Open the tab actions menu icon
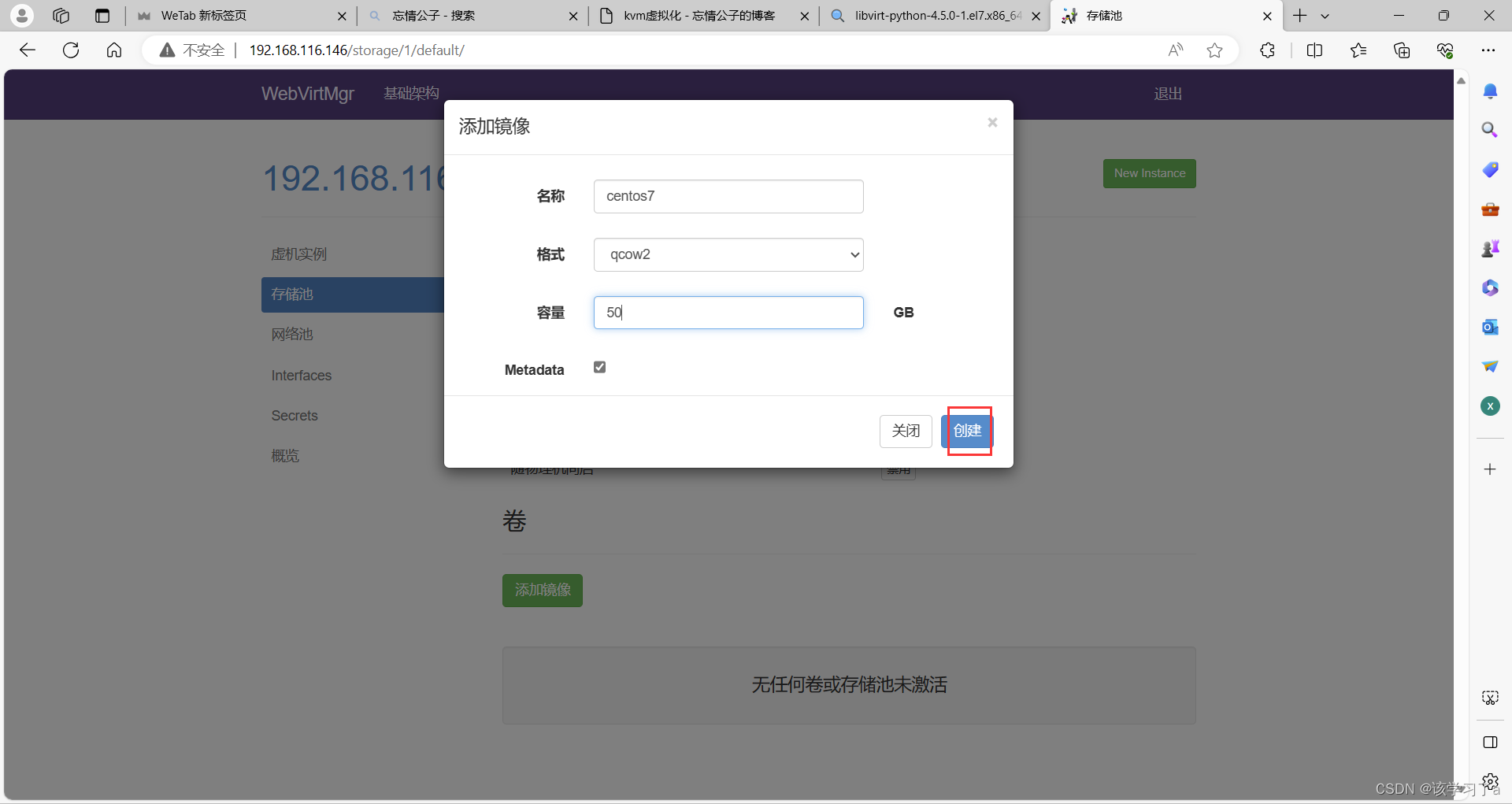 pos(102,15)
